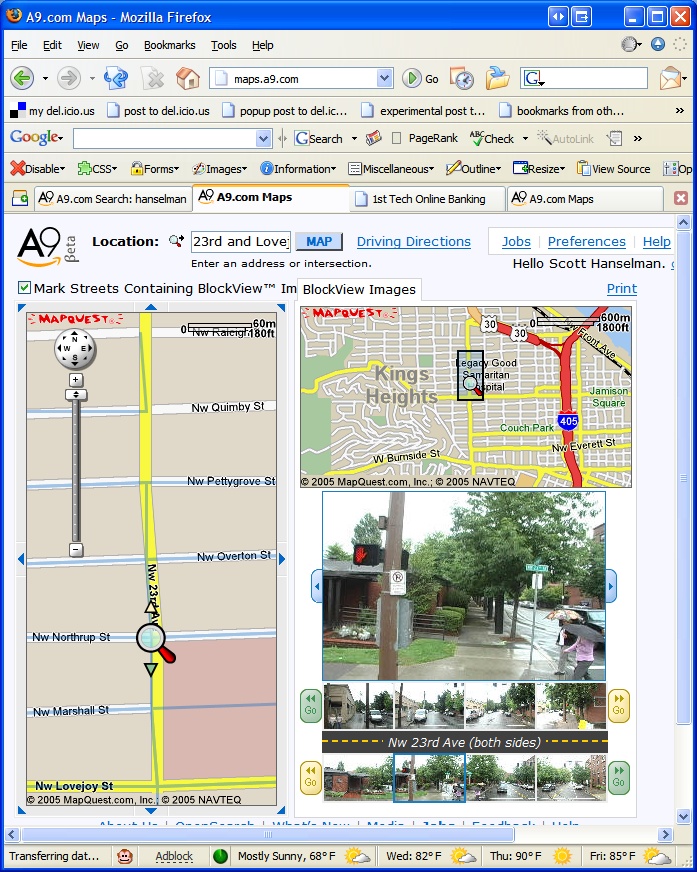Select the highlighted thumbnail in the lower image strip
697x872 pixels.
tap(429, 777)
